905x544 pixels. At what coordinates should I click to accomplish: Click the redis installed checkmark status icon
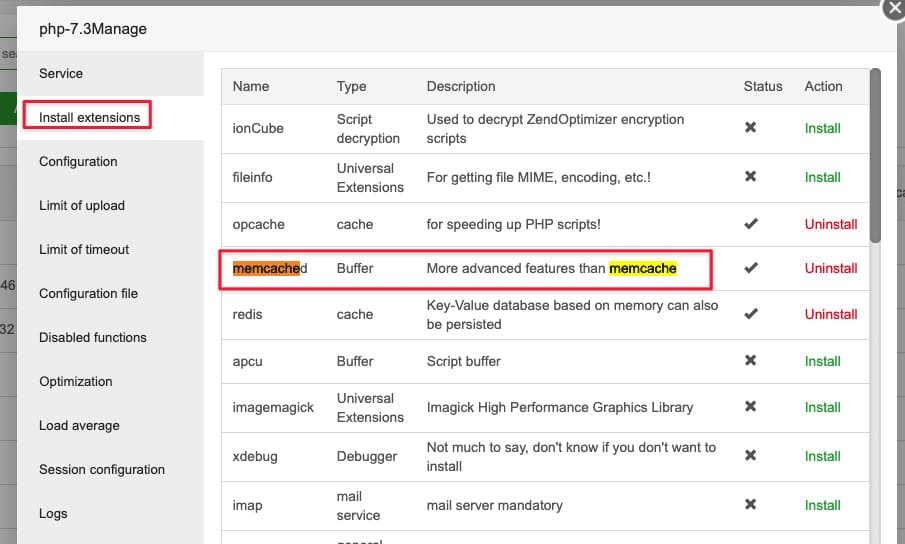[751, 314]
